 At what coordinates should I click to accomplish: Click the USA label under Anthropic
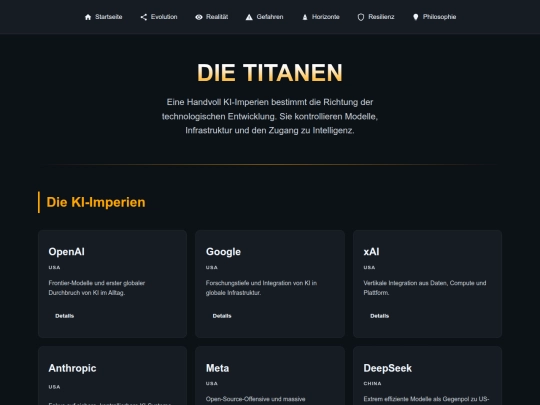[x=54, y=387]
